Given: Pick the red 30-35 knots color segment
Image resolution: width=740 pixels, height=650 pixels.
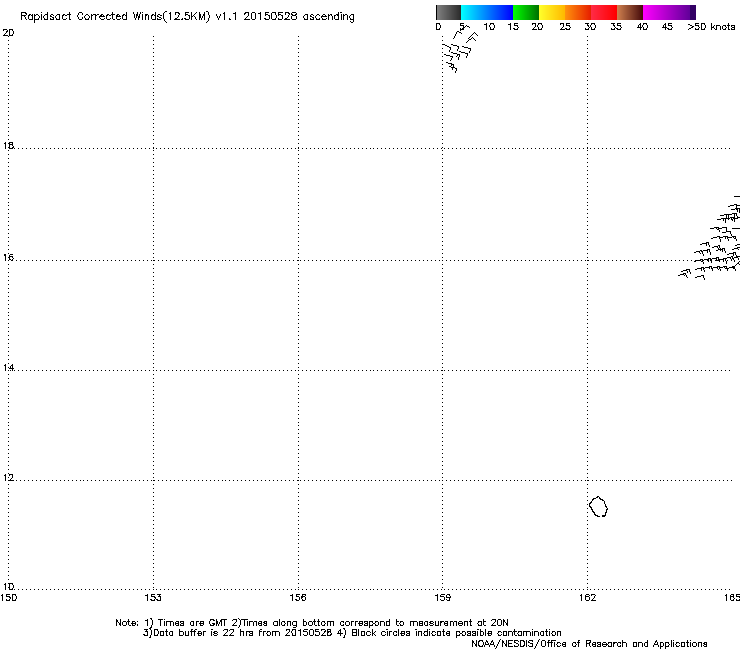Looking at the screenshot, I should [x=604, y=12].
